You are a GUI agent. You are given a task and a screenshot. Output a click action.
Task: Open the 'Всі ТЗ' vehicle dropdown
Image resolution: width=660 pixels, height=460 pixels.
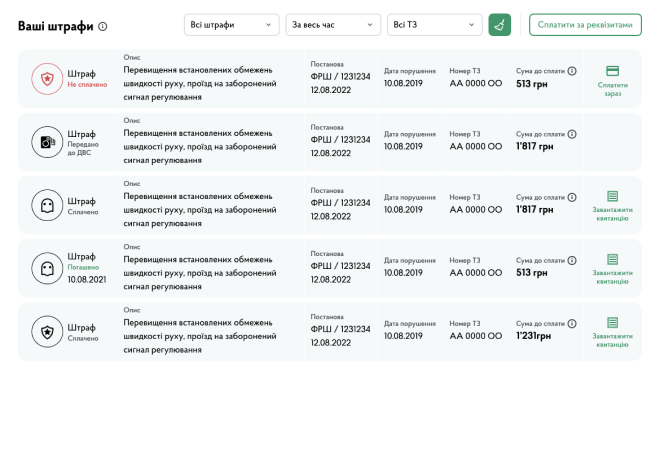click(435, 25)
